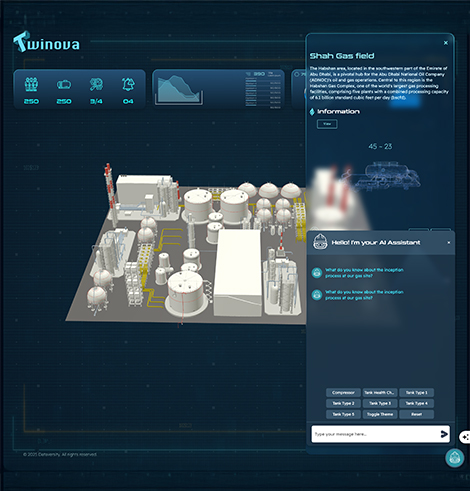Toggle Theme in assistant quick actions
470x491 pixels.
pyautogui.click(x=380, y=414)
